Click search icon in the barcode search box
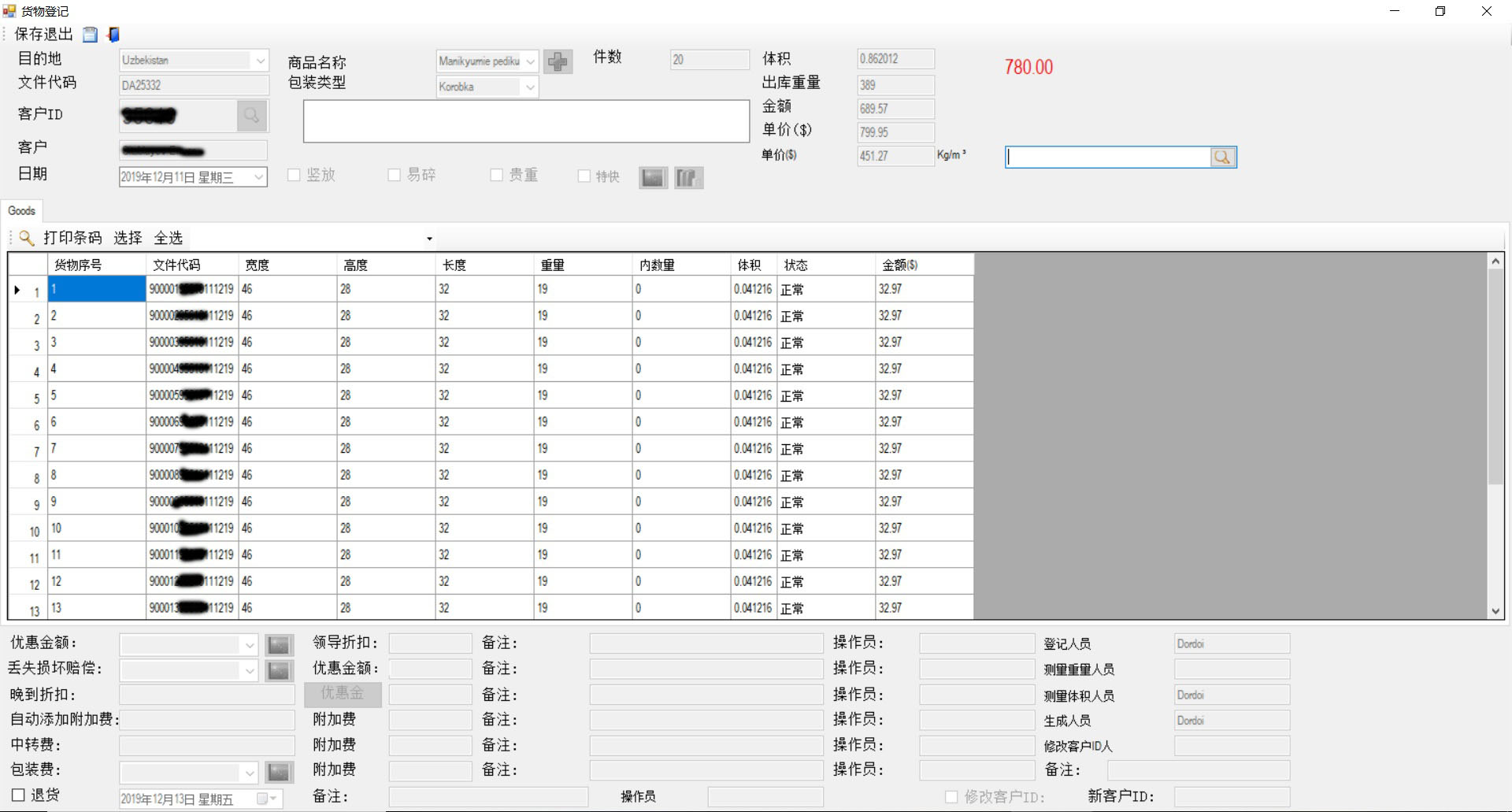1512x812 pixels. (x=1222, y=158)
